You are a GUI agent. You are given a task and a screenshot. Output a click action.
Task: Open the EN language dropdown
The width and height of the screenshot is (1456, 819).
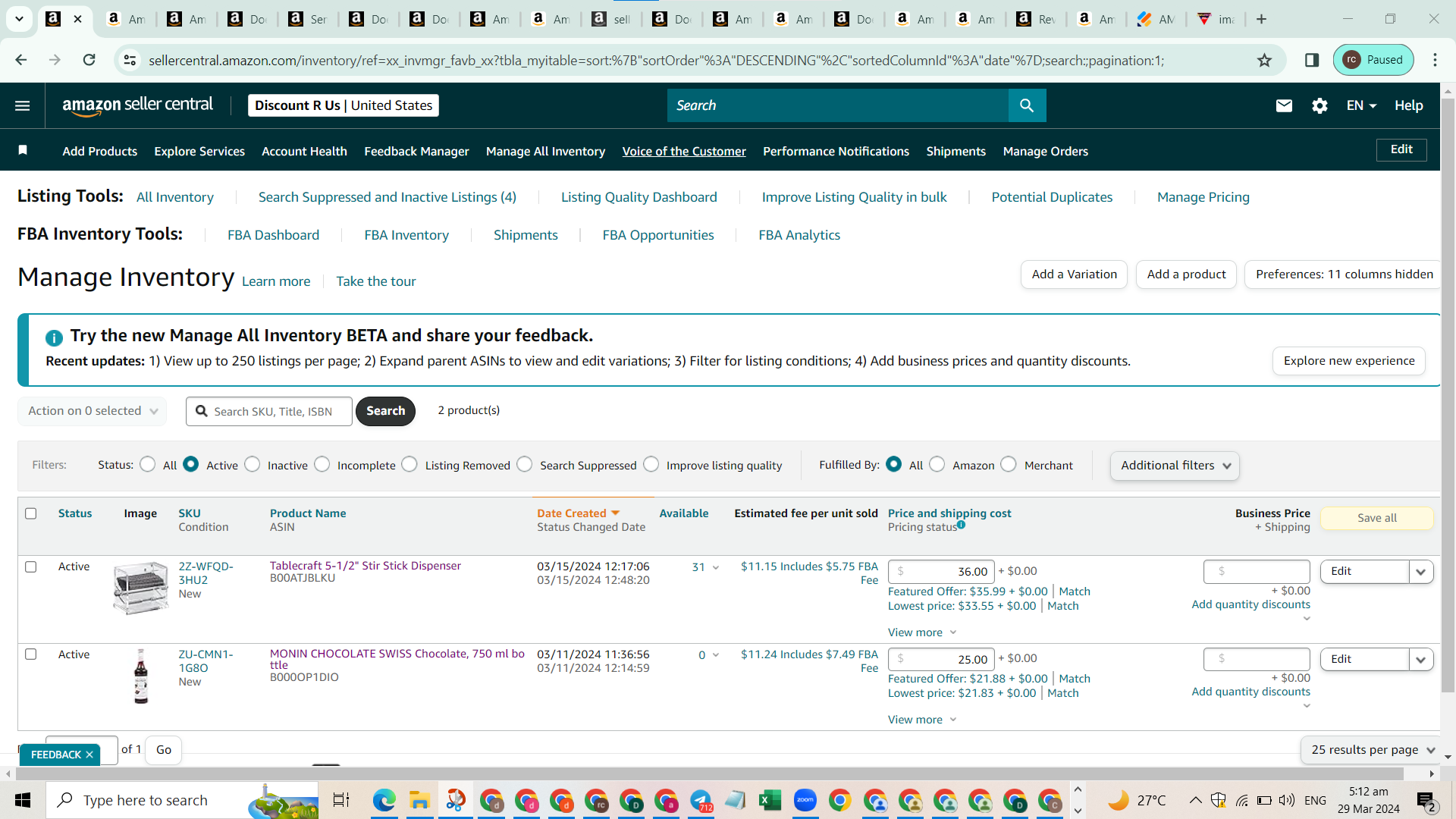pyautogui.click(x=1361, y=105)
